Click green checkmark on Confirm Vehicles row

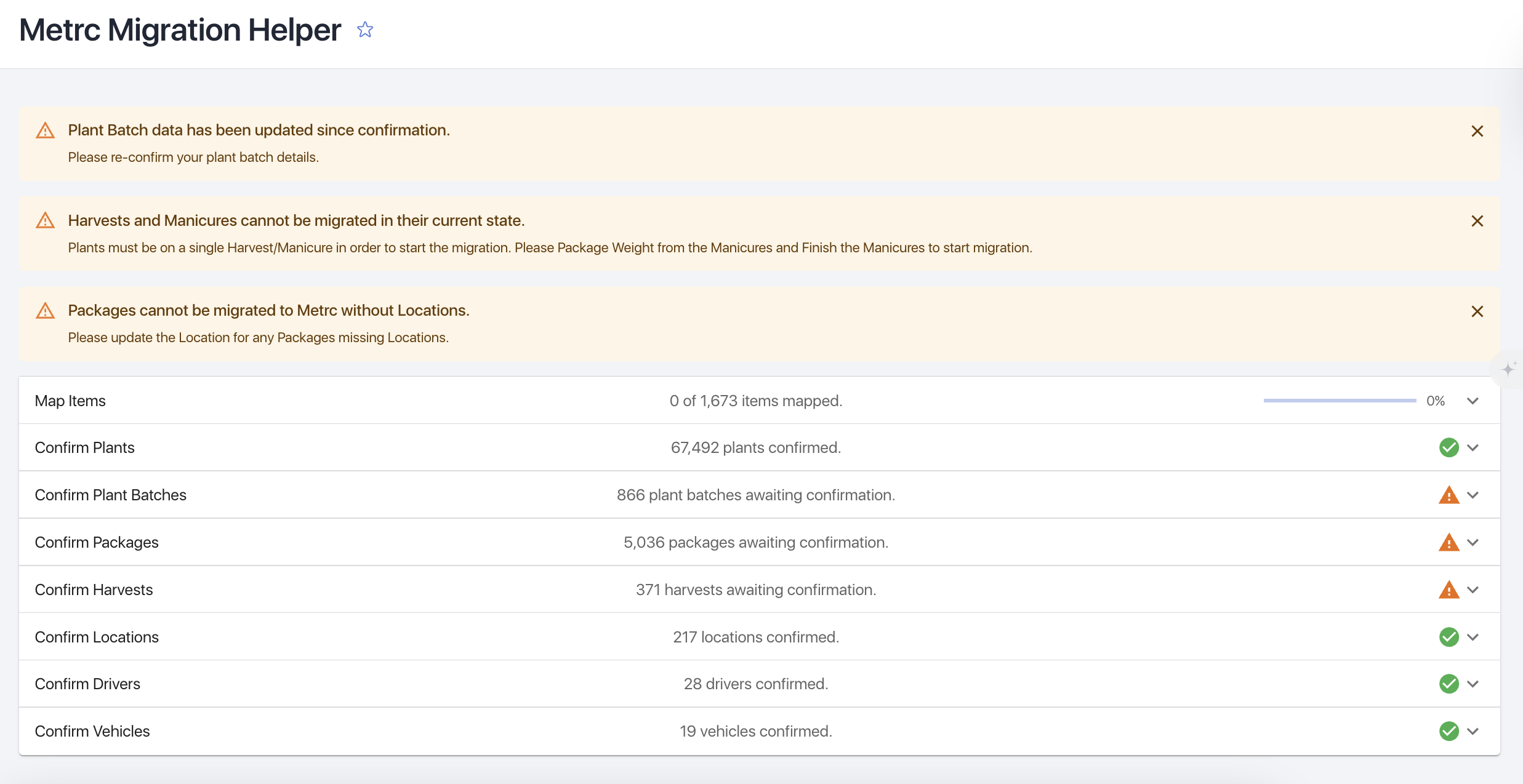point(1449,731)
